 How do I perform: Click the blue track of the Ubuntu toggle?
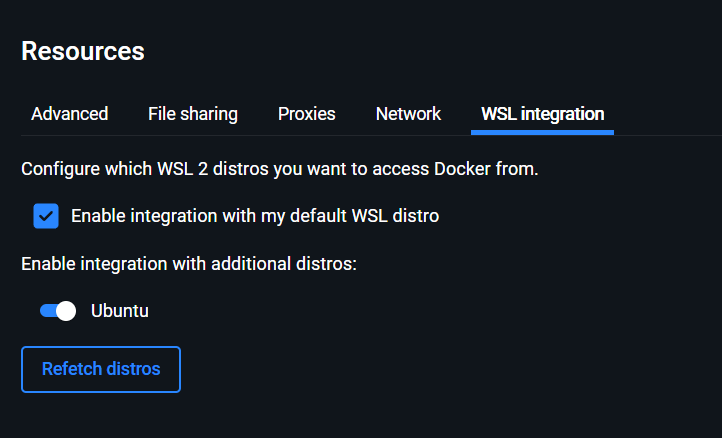(48, 311)
